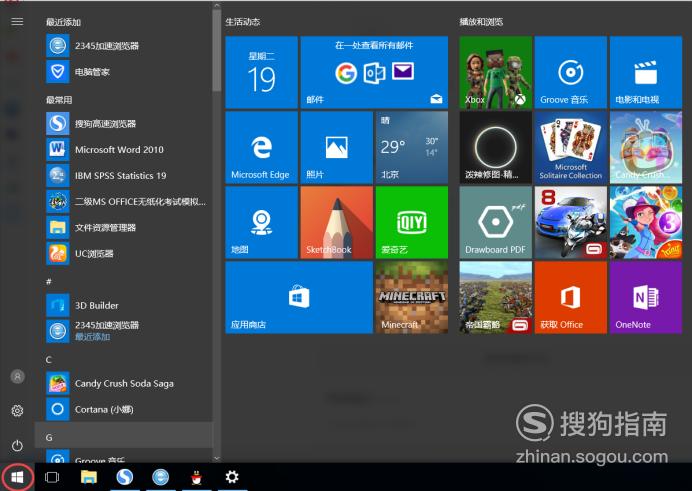Launch the SketchBook tile
This screenshot has width=692, height=491.
click(x=337, y=222)
